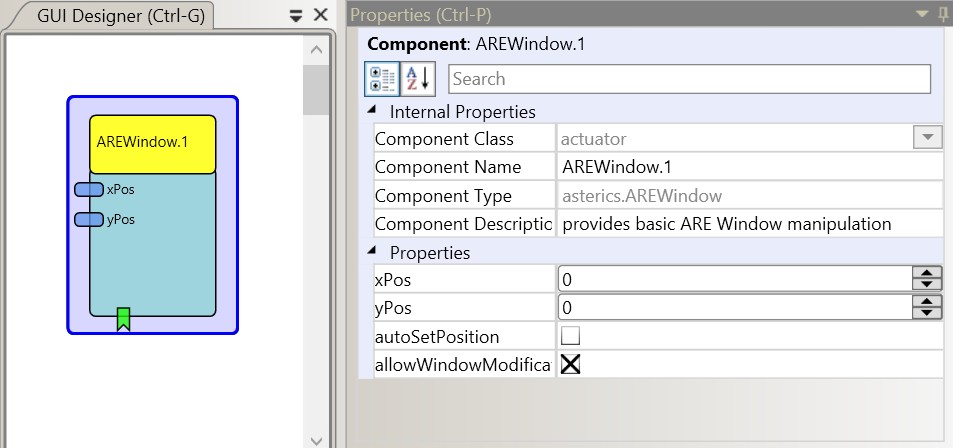
Task: Decrease the yPos value with down arrow
Action: pos(927,313)
